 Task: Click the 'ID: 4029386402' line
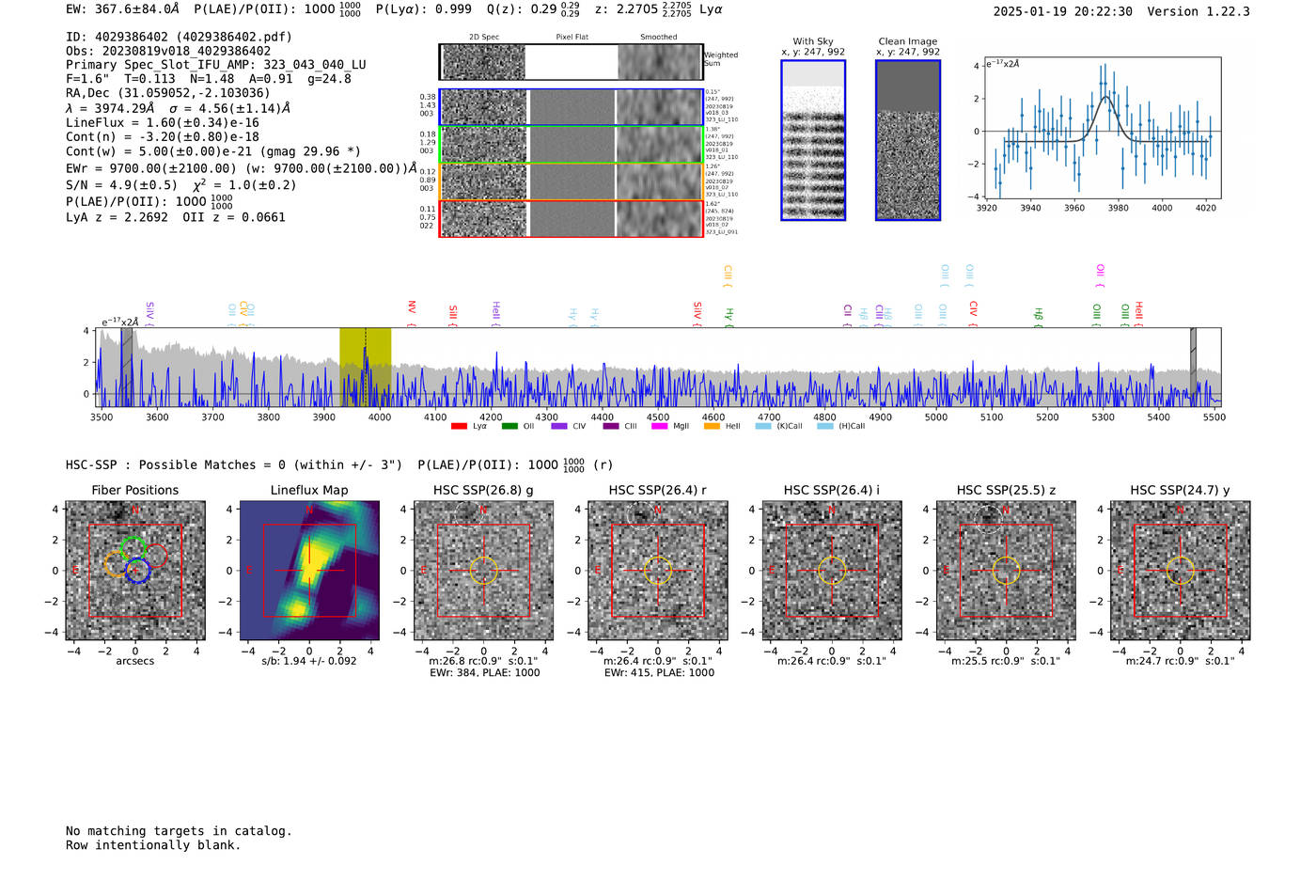[179, 37]
